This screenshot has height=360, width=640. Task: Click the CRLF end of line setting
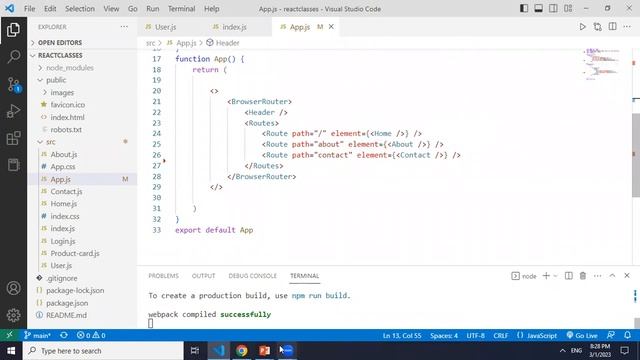(x=500, y=336)
